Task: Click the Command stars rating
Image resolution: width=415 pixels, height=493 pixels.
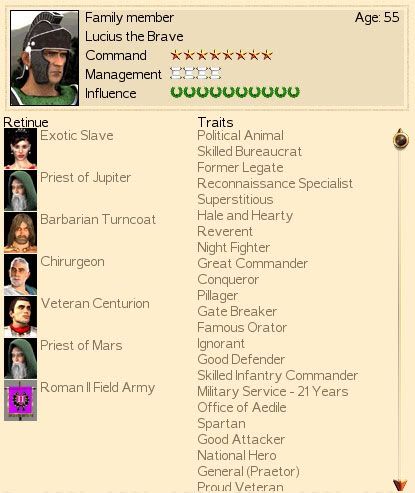Action: (x=222, y=55)
